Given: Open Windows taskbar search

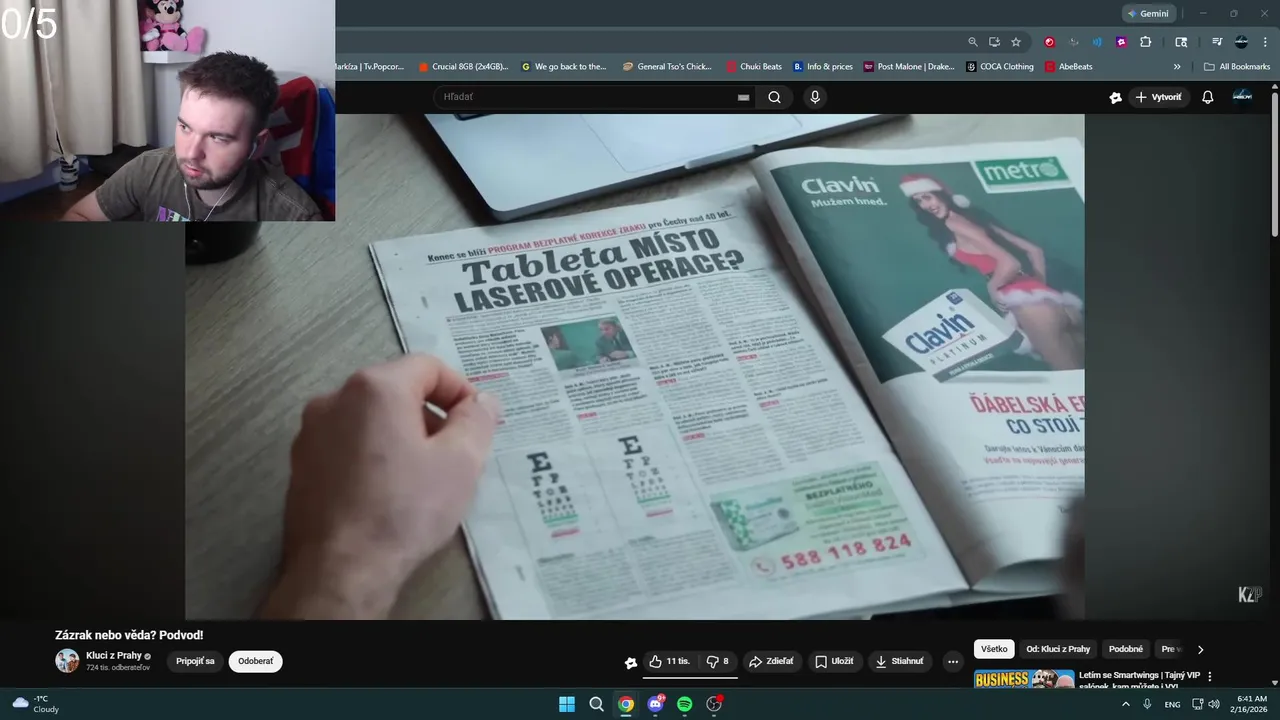Looking at the screenshot, I should click(596, 704).
